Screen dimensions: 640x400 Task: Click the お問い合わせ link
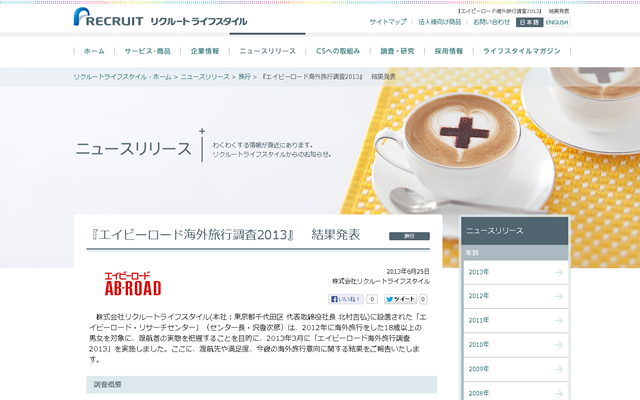pyautogui.click(x=491, y=22)
